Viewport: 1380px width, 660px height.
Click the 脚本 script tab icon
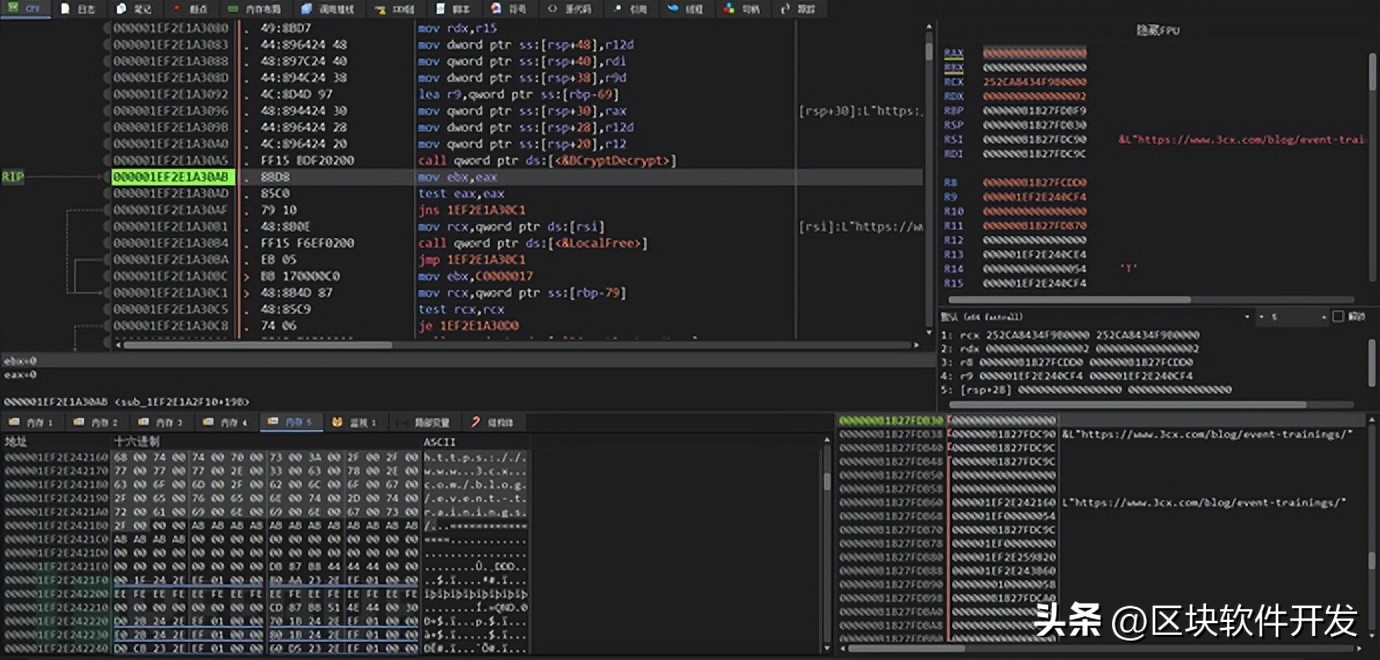click(x=441, y=9)
